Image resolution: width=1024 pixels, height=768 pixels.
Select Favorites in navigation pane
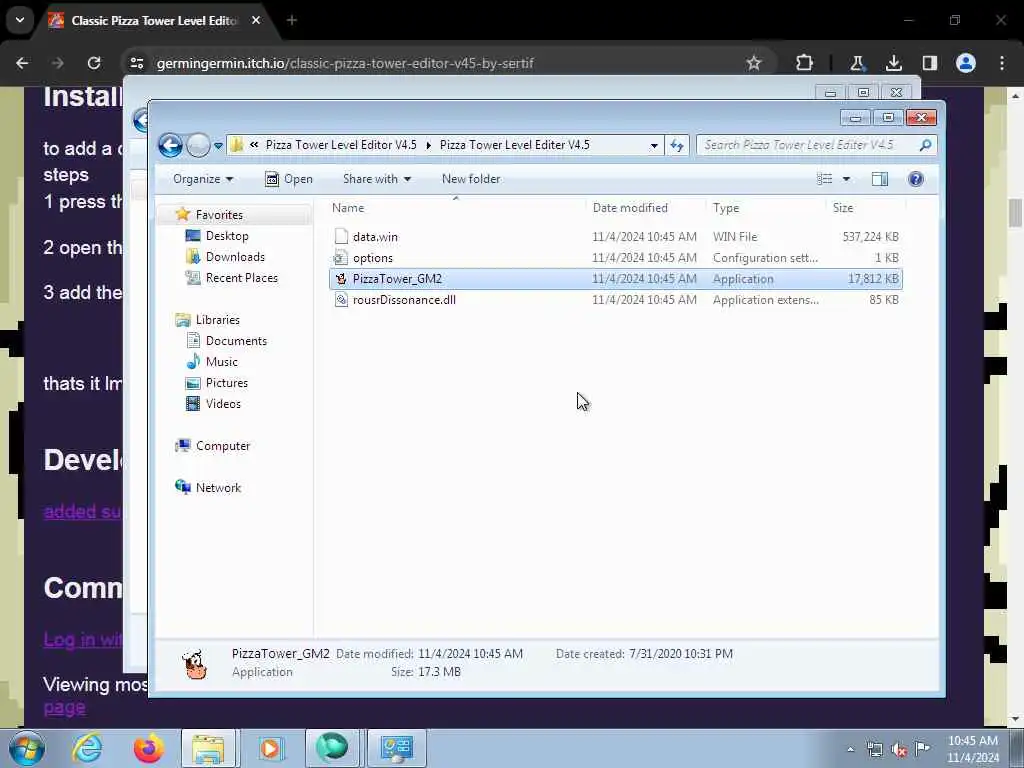219,215
